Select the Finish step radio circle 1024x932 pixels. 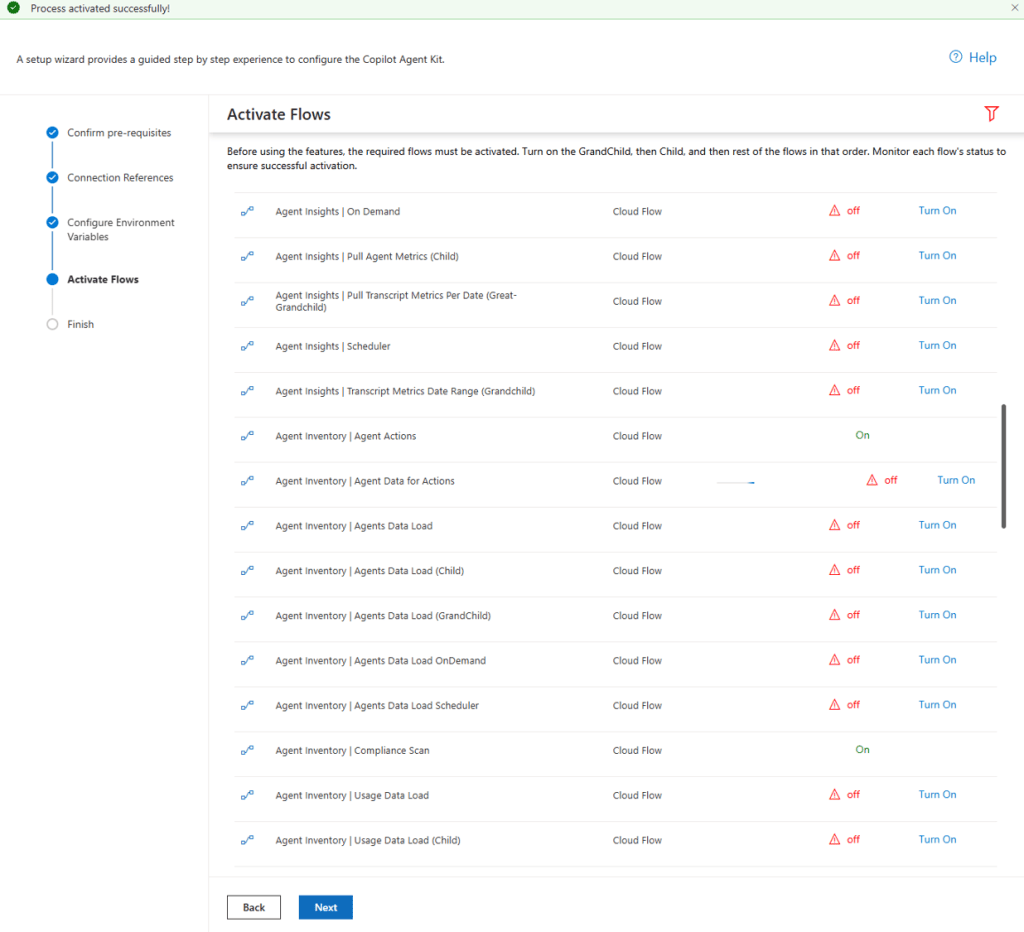52,324
